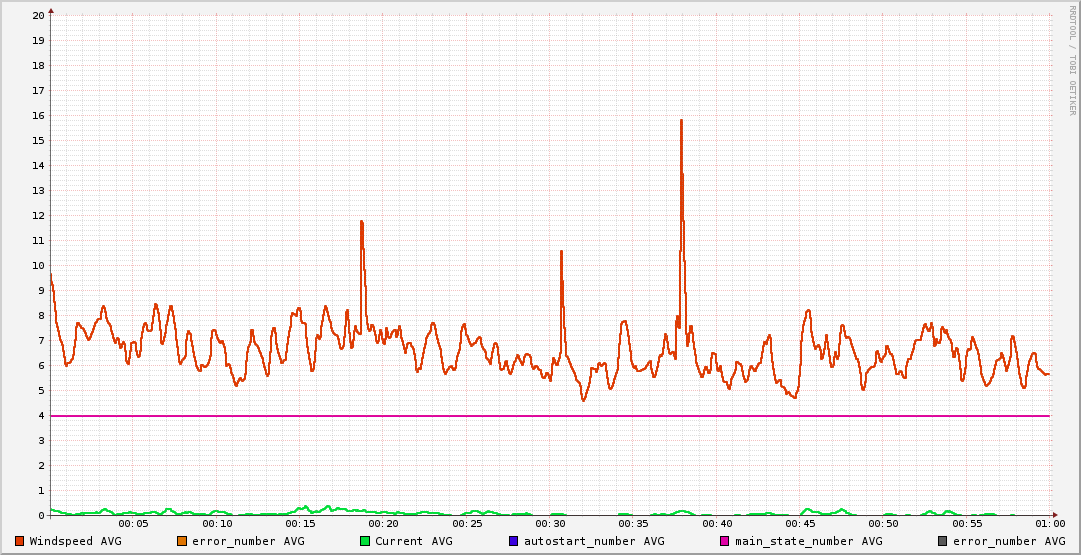Click the blue autostart_number legend swatch
This screenshot has height=555, width=1081.
514,541
